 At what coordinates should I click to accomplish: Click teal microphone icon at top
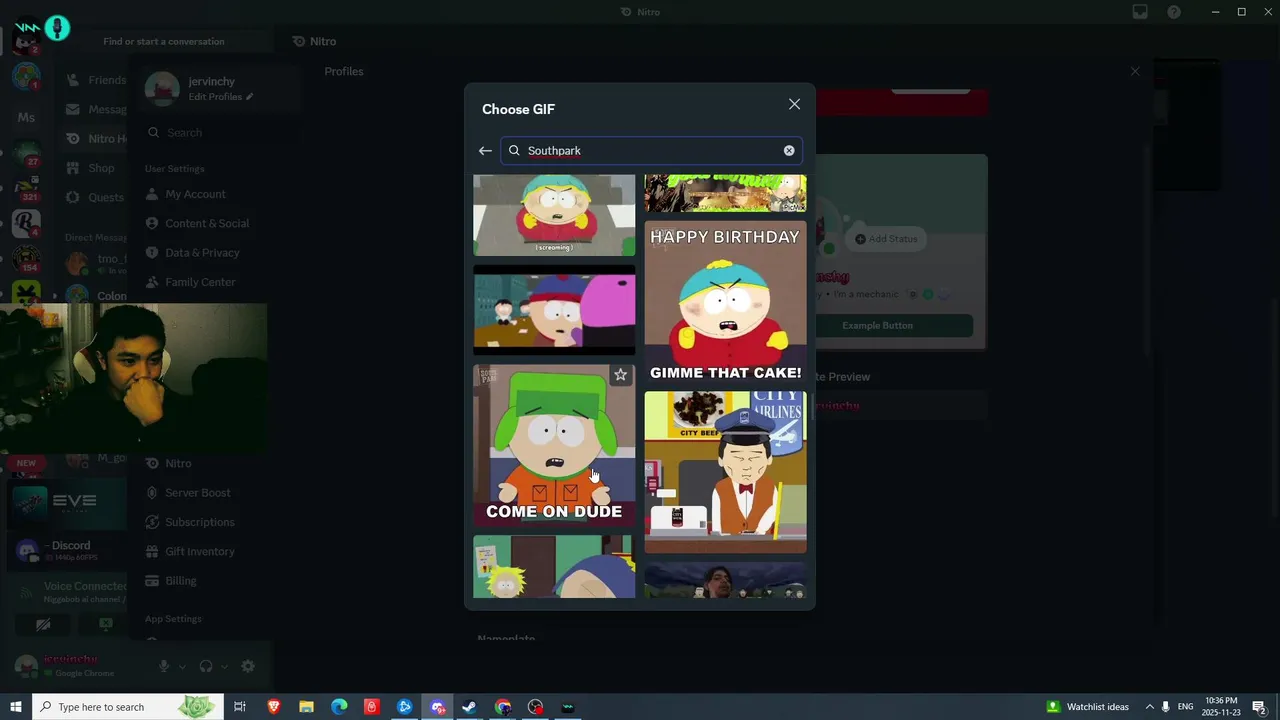tap(57, 28)
